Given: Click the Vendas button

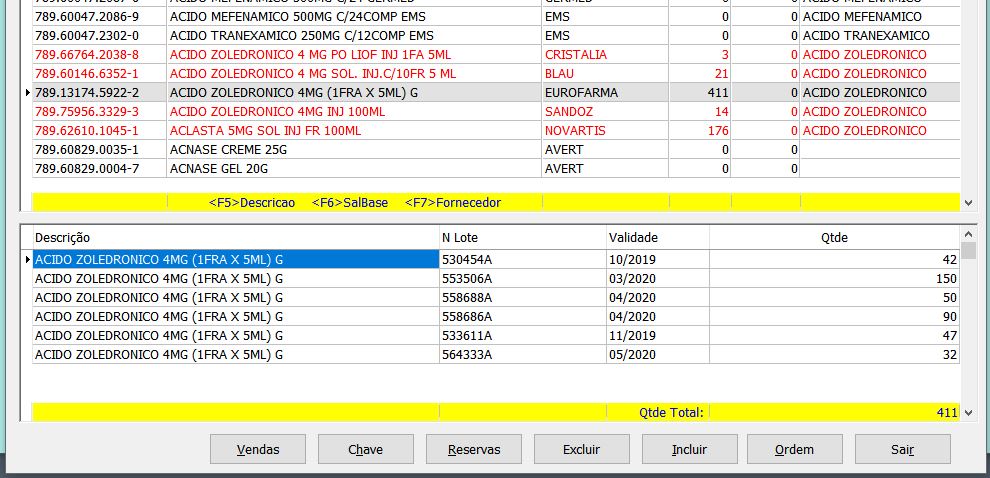Looking at the screenshot, I should (258, 449).
